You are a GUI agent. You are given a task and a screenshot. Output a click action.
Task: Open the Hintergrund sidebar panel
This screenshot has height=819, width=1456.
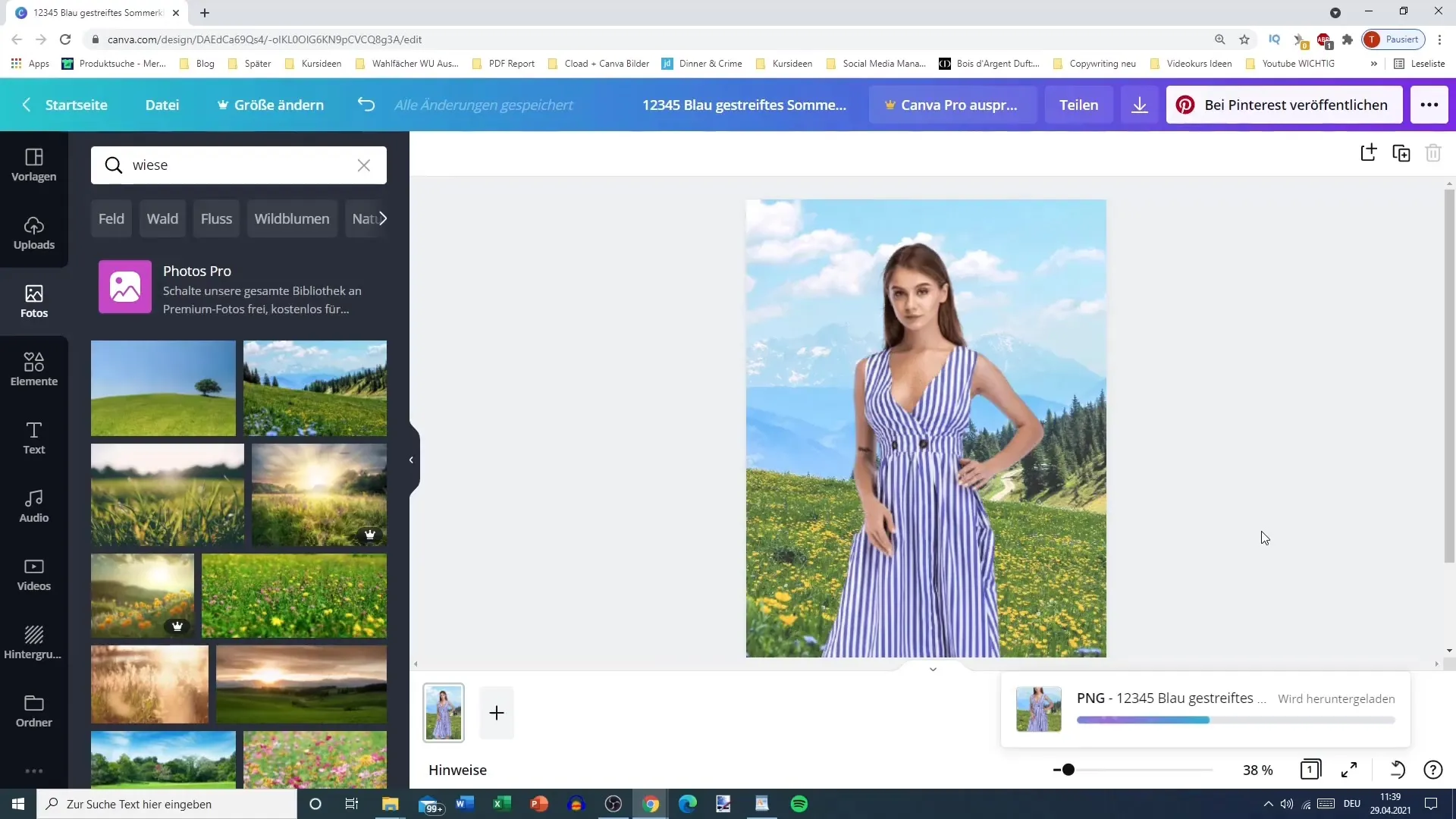pyautogui.click(x=34, y=642)
